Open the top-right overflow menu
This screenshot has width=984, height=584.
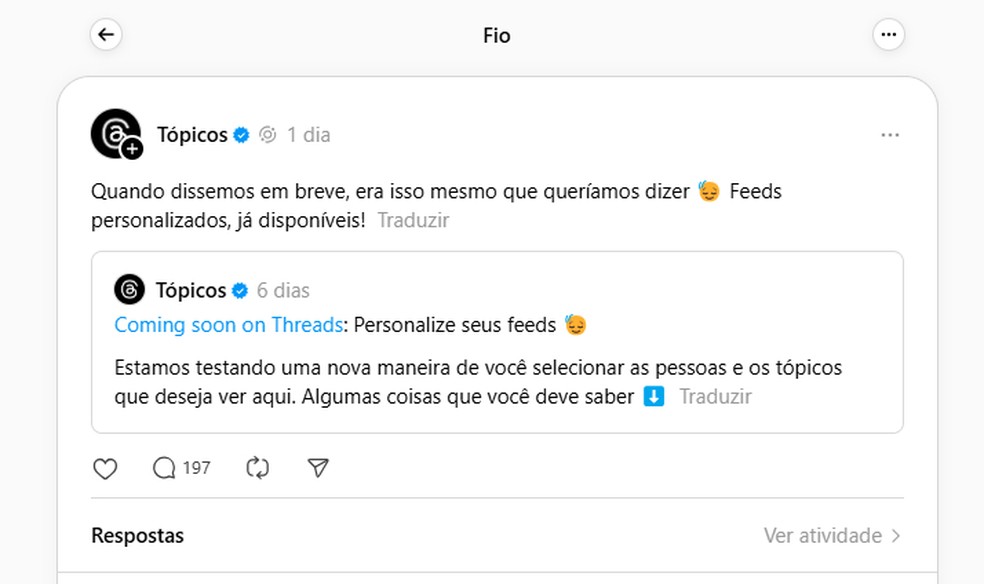click(x=889, y=34)
